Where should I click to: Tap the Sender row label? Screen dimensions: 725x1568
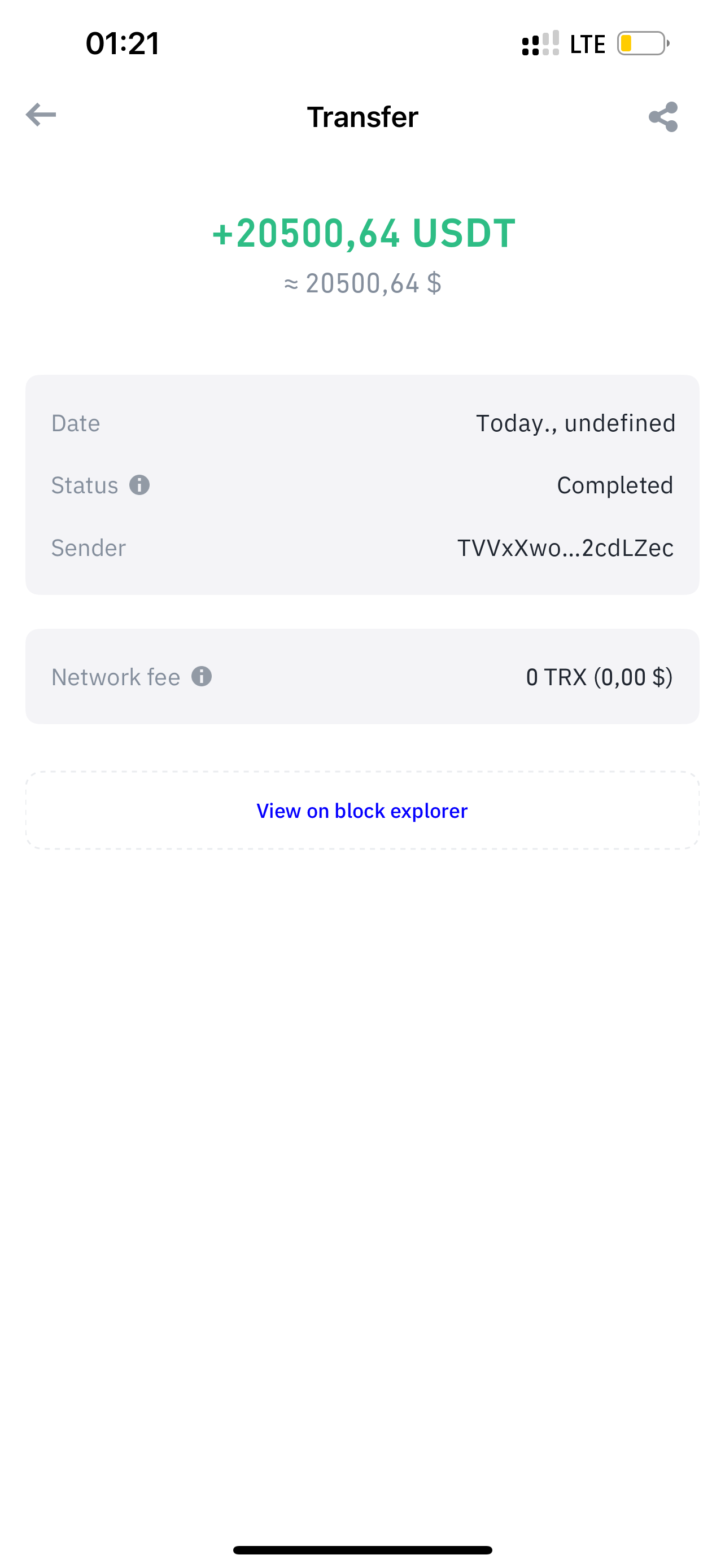coord(88,548)
